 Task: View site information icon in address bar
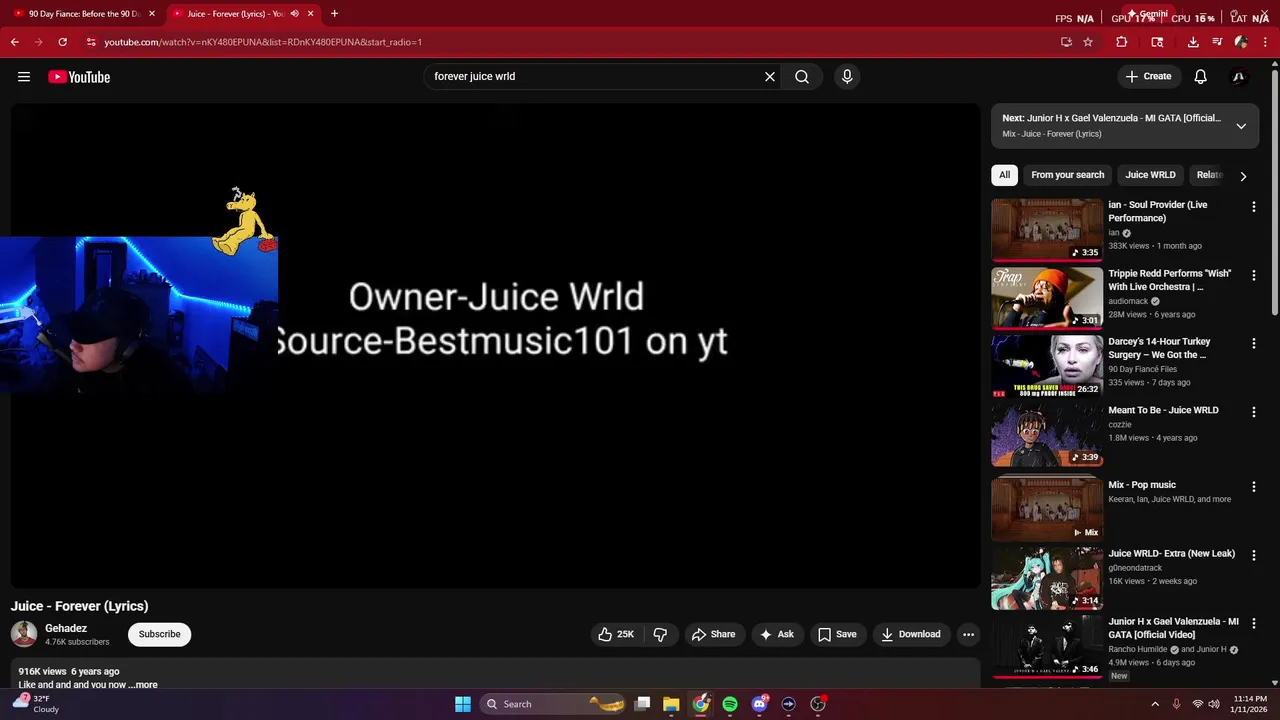coord(91,42)
